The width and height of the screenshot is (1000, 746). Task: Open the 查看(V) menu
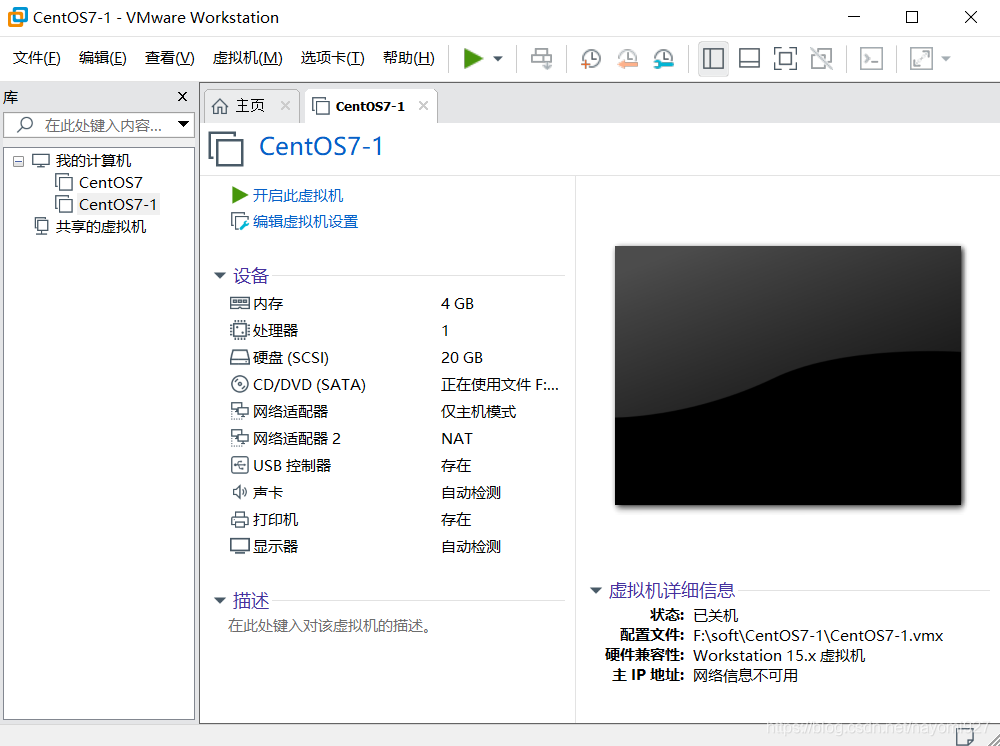click(170, 58)
